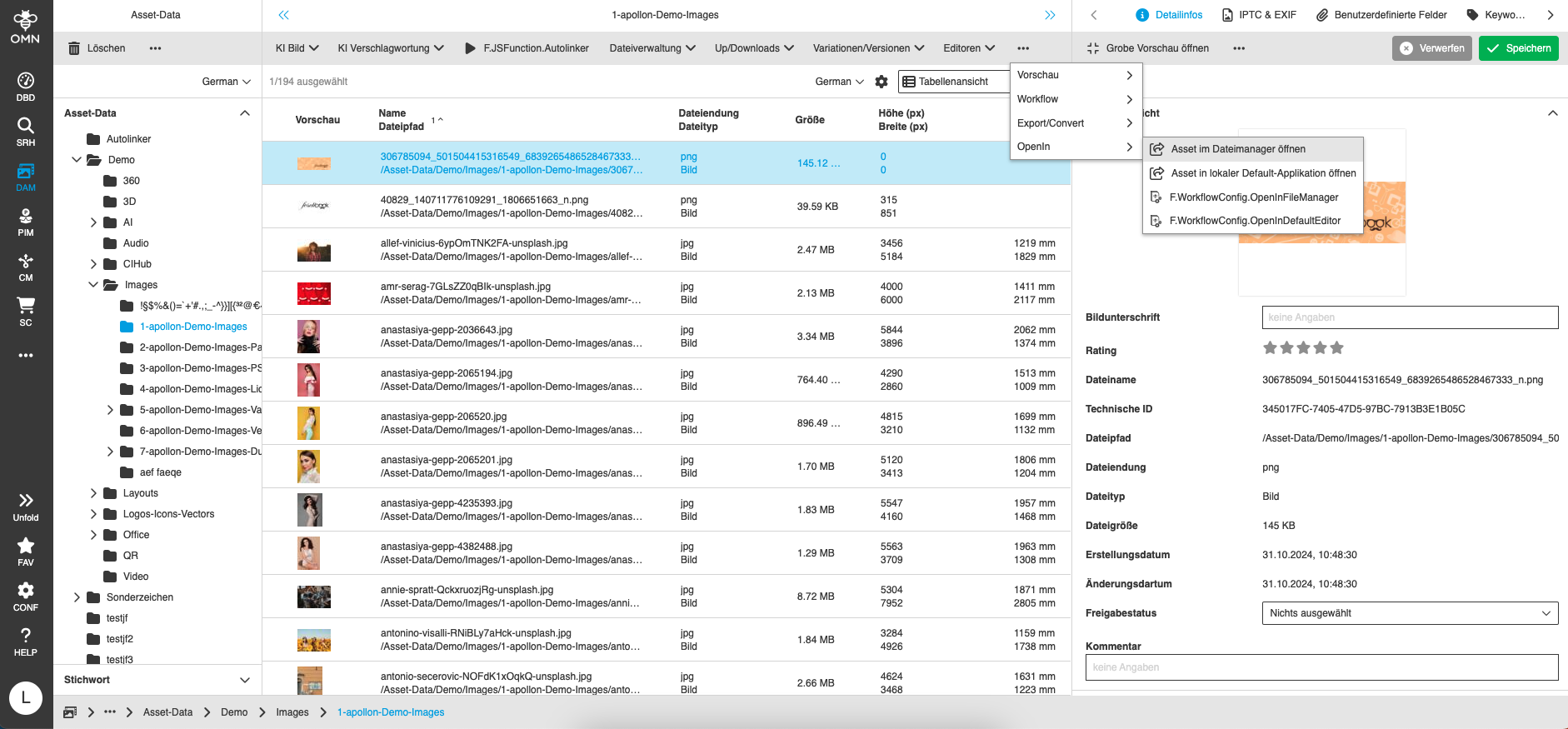Open the PIM module
Viewport: 1568px width, 729px height.
pyautogui.click(x=26, y=222)
